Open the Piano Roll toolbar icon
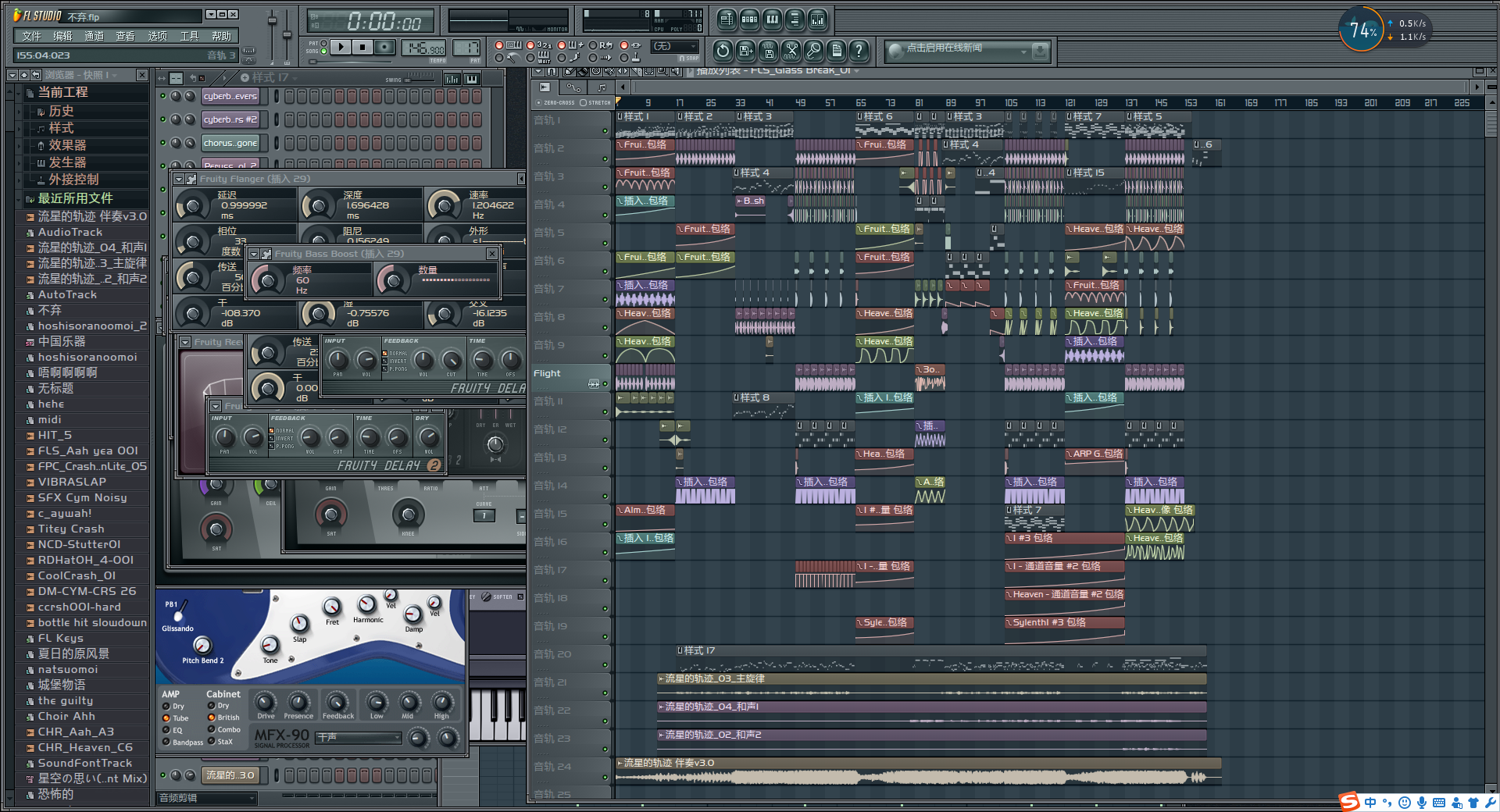 (772, 20)
